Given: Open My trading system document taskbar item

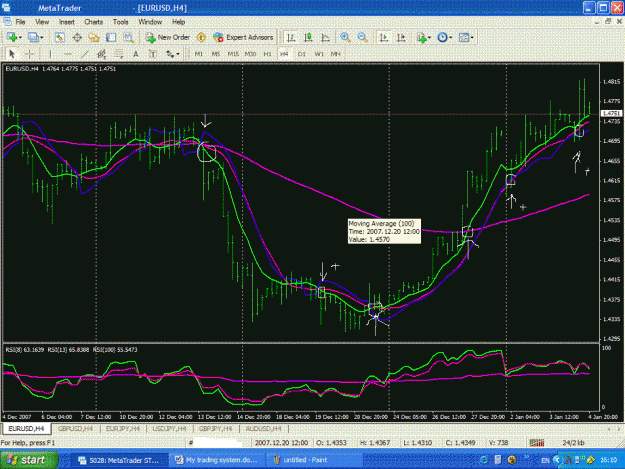Looking at the screenshot, I should coord(217,460).
